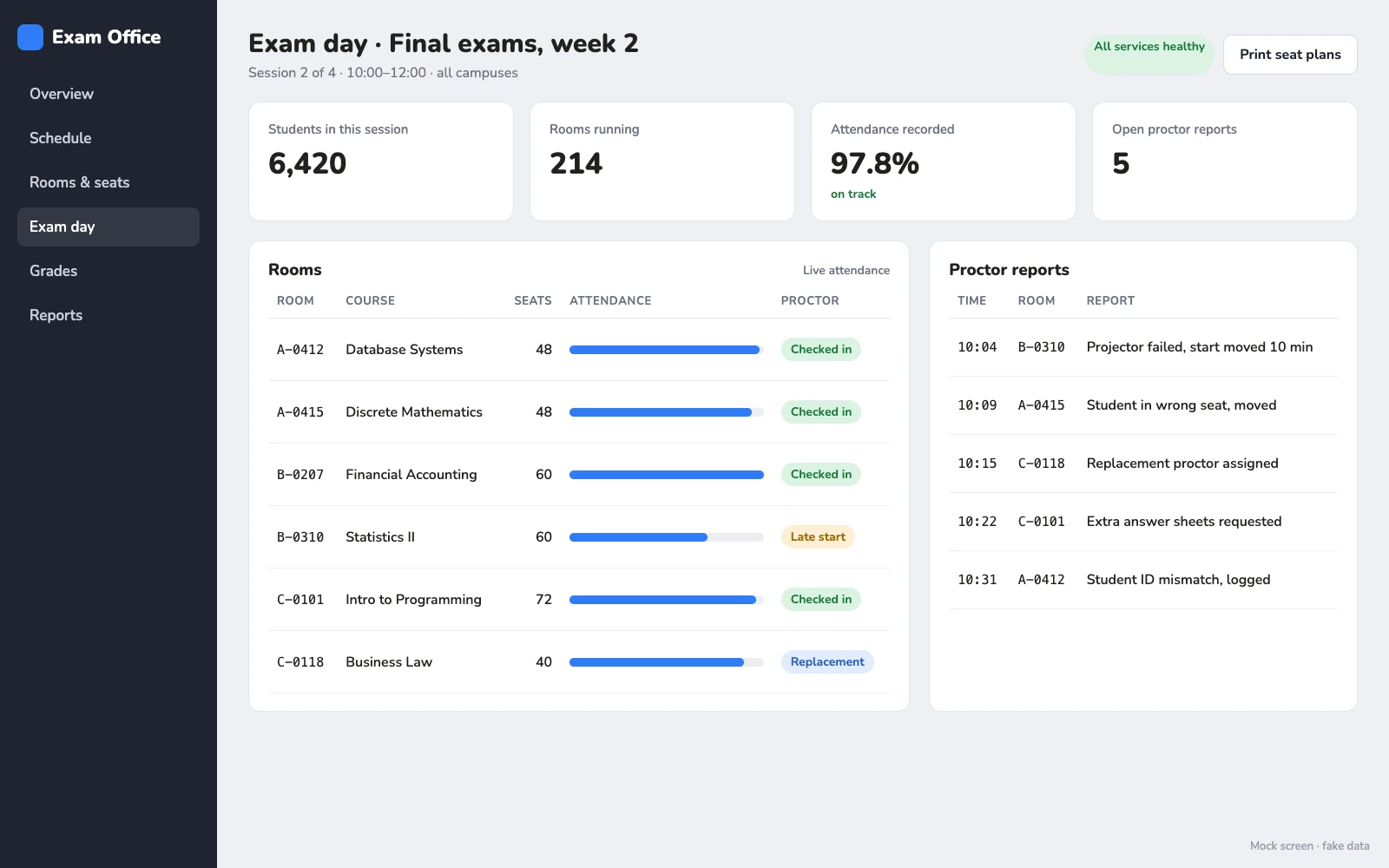This screenshot has height=868, width=1389.
Task: Click the SEATS column header
Action: 533,300
